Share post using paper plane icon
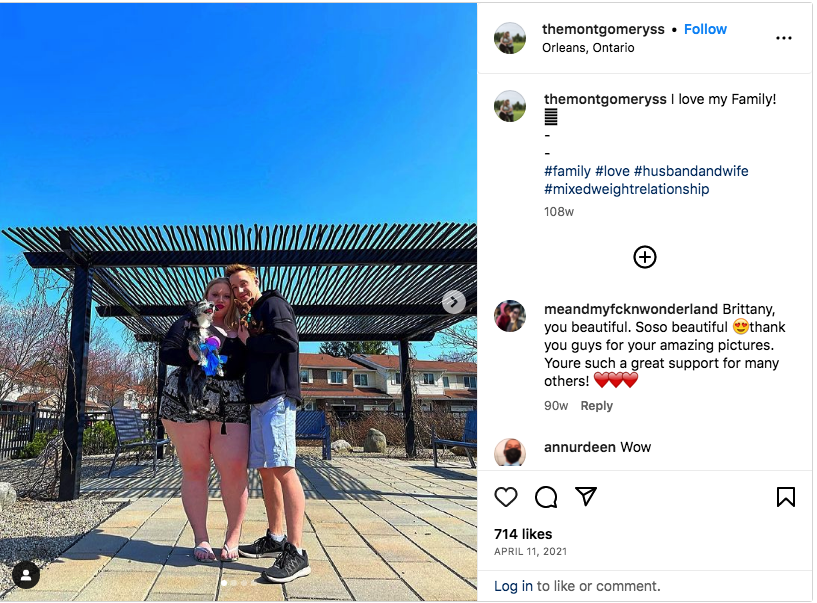Image resolution: width=817 pixels, height=603 pixels. tap(586, 496)
